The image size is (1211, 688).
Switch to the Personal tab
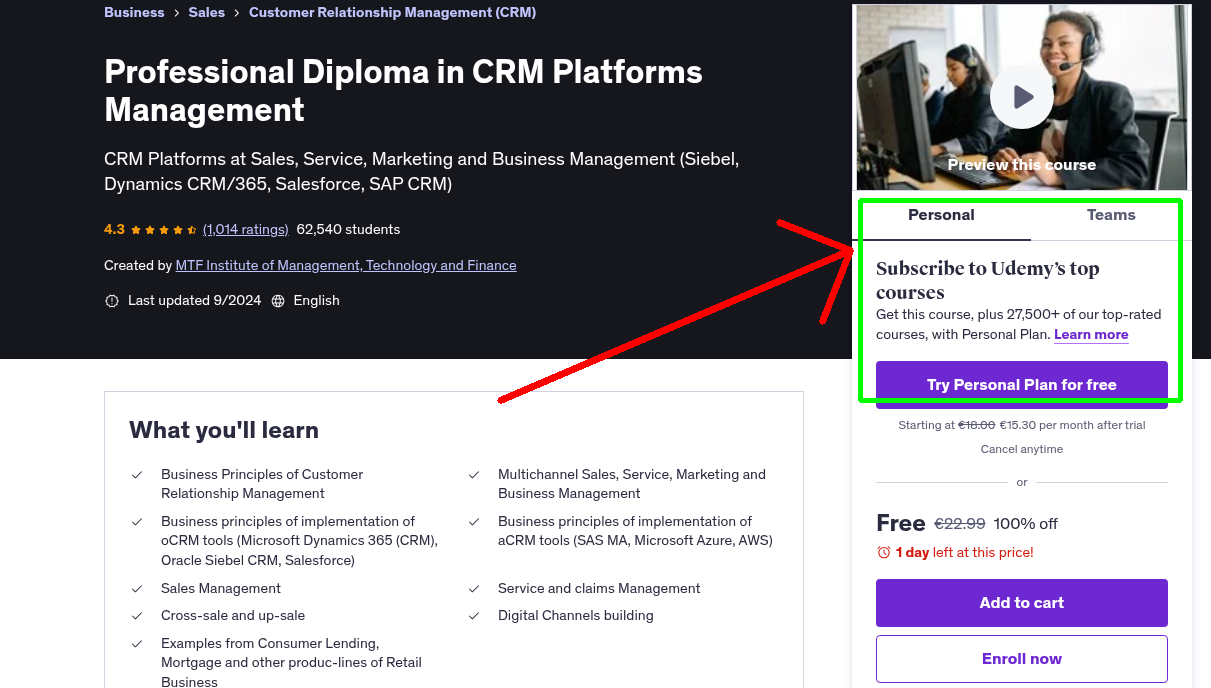pos(941,215)
